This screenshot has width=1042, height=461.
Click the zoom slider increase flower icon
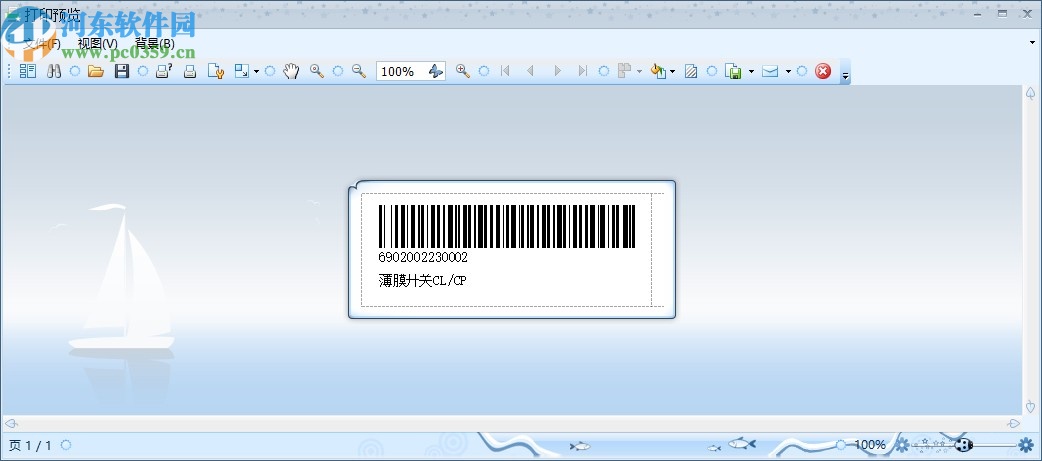point(1027,444)
